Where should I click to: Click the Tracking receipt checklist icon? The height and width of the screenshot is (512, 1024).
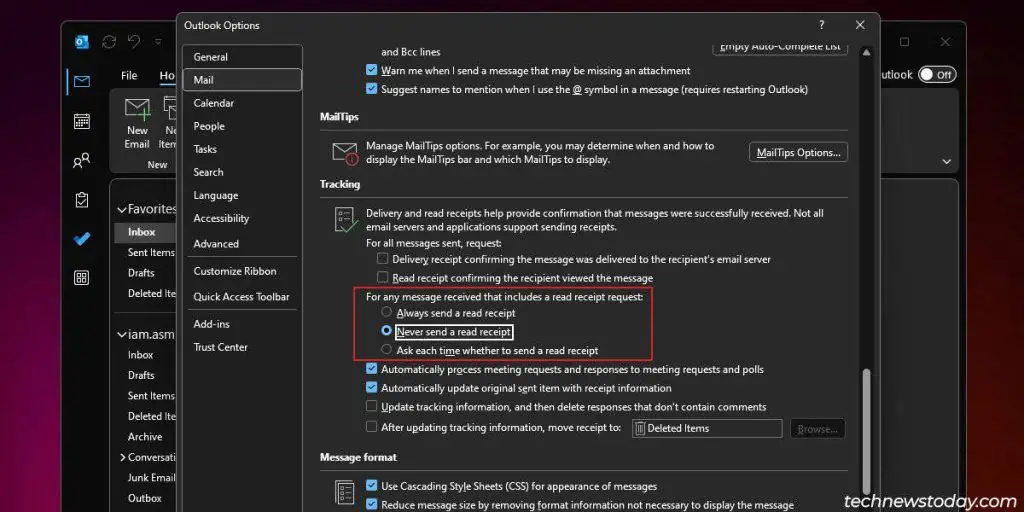345,221
